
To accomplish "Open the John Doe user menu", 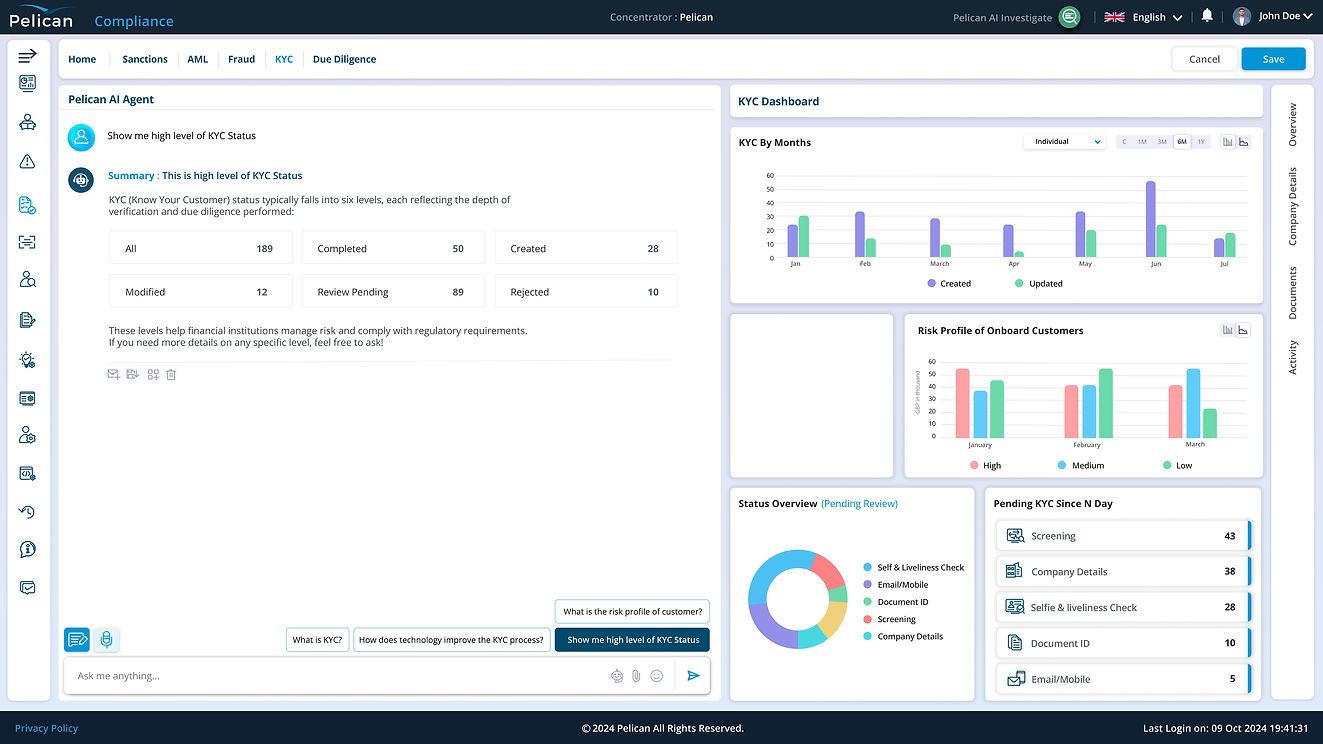I will pos(1273,16).
